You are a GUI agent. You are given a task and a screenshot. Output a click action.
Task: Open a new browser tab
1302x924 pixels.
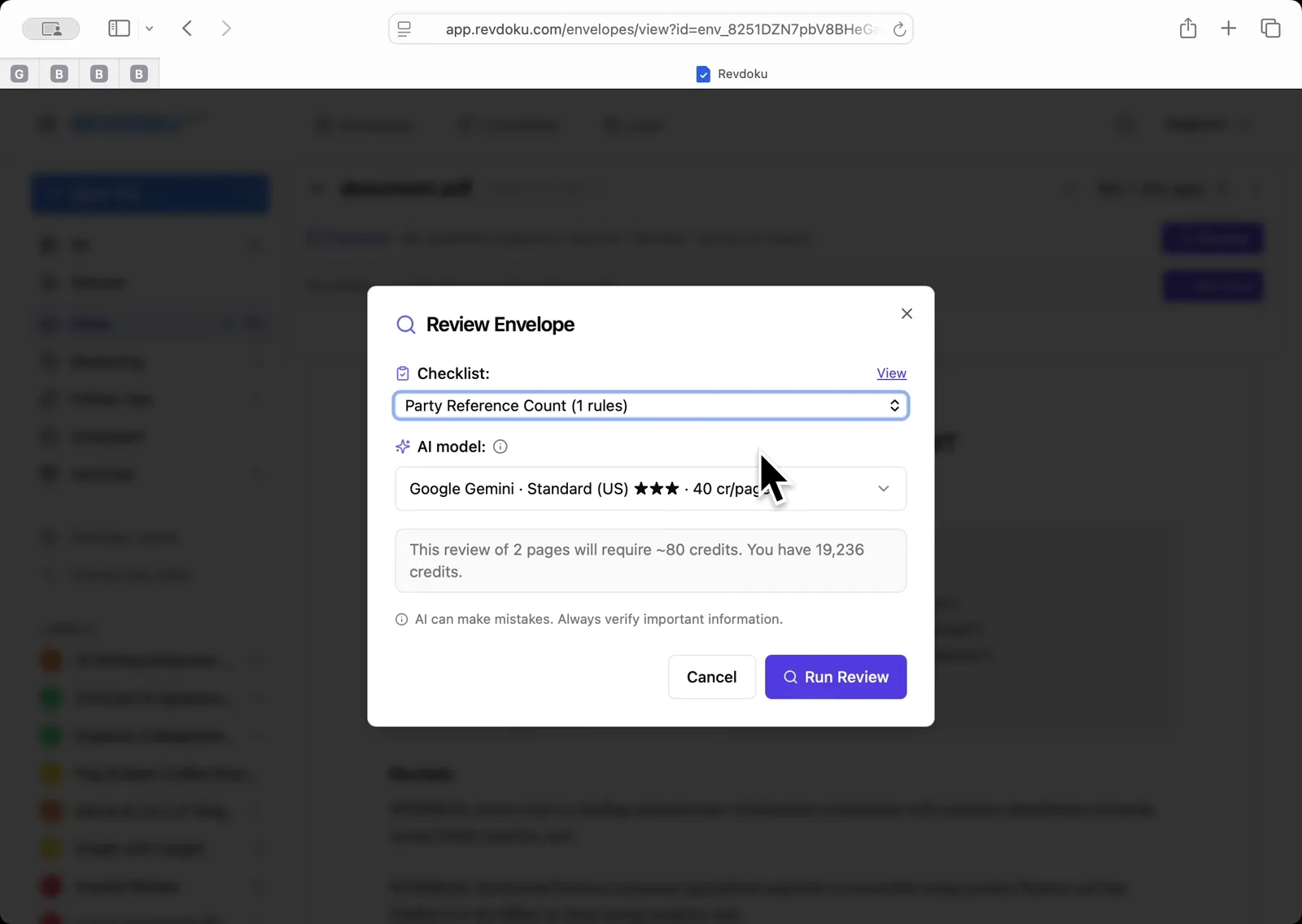1228,28
